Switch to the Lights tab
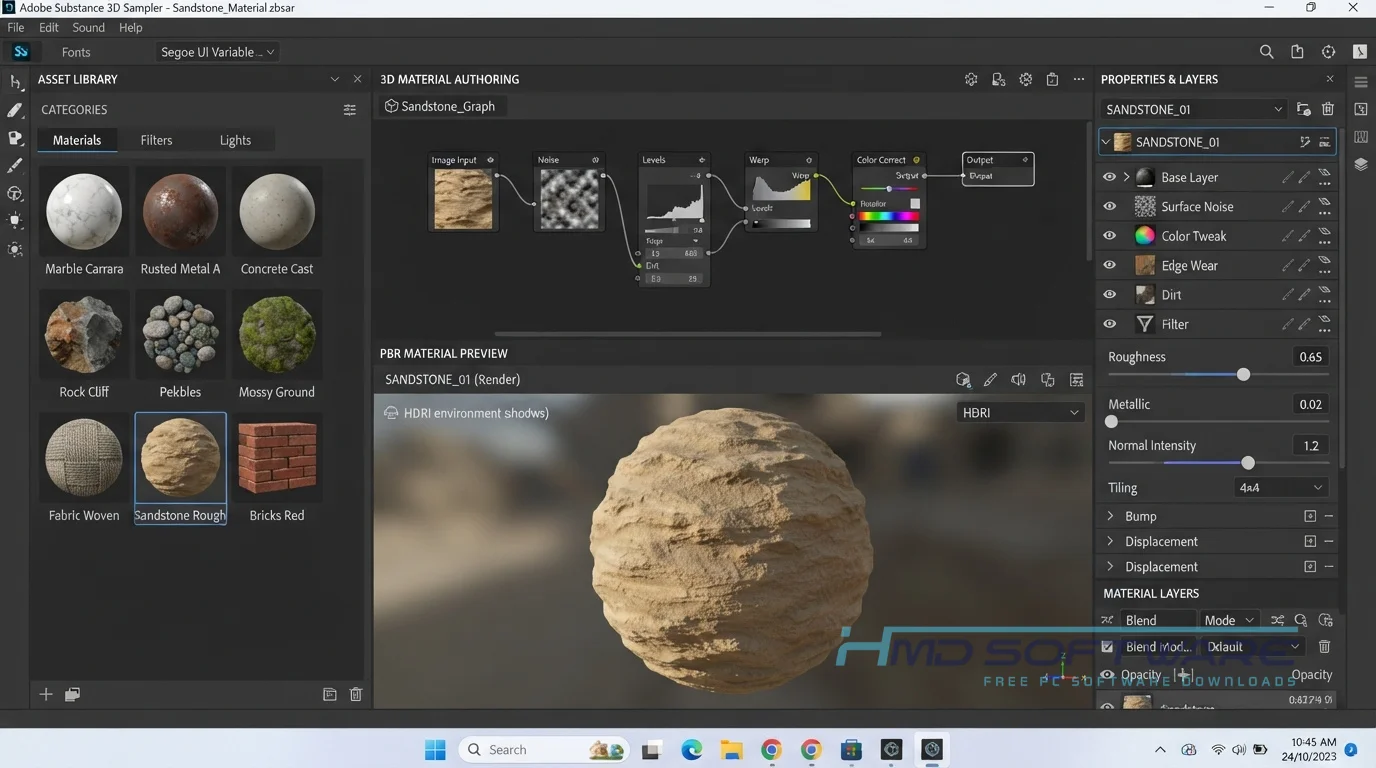Viewport: 1376px width, 768px height. [235, 140]
